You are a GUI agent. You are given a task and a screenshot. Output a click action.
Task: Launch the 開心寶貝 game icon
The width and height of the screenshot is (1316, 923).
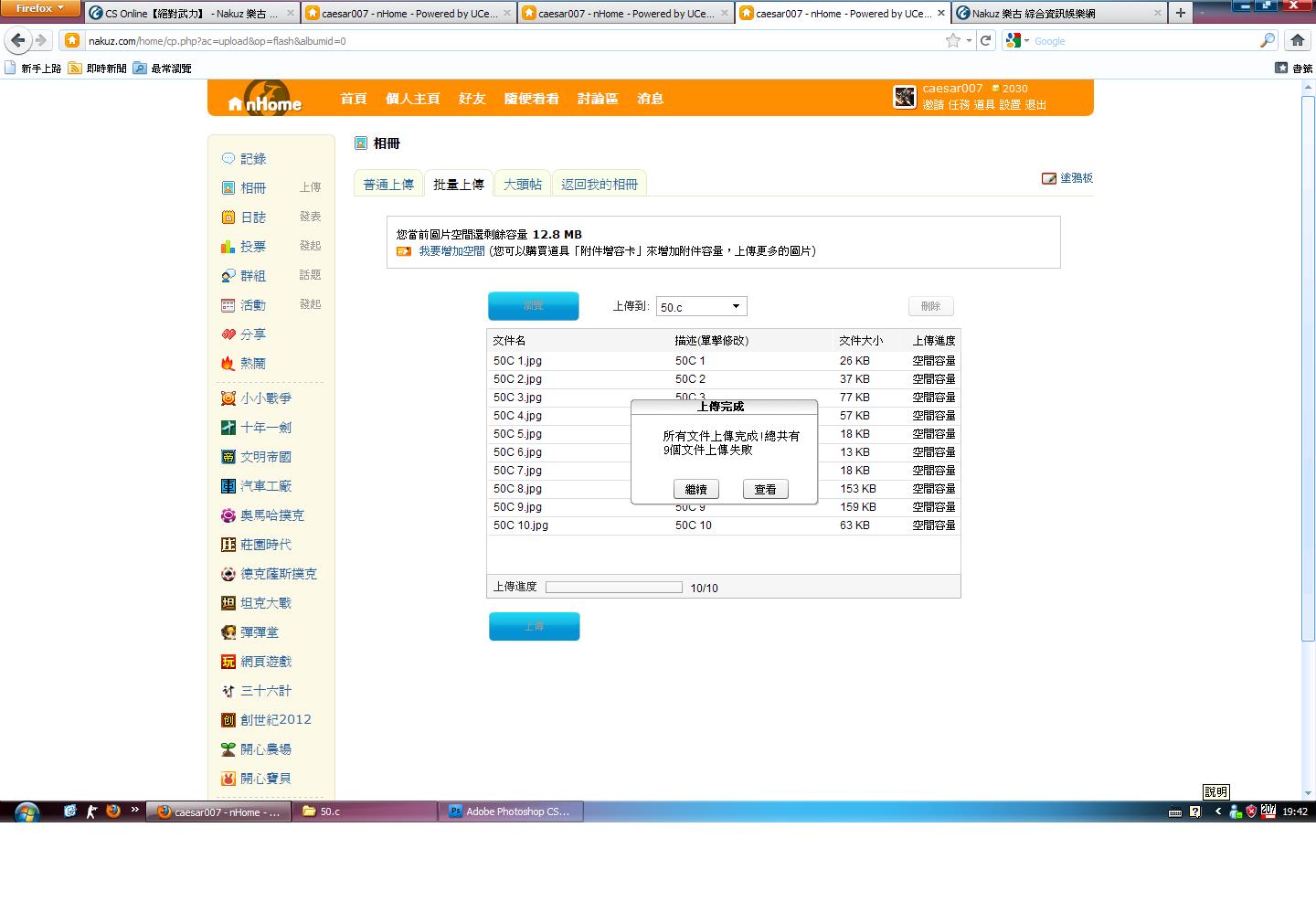point(228,779)
